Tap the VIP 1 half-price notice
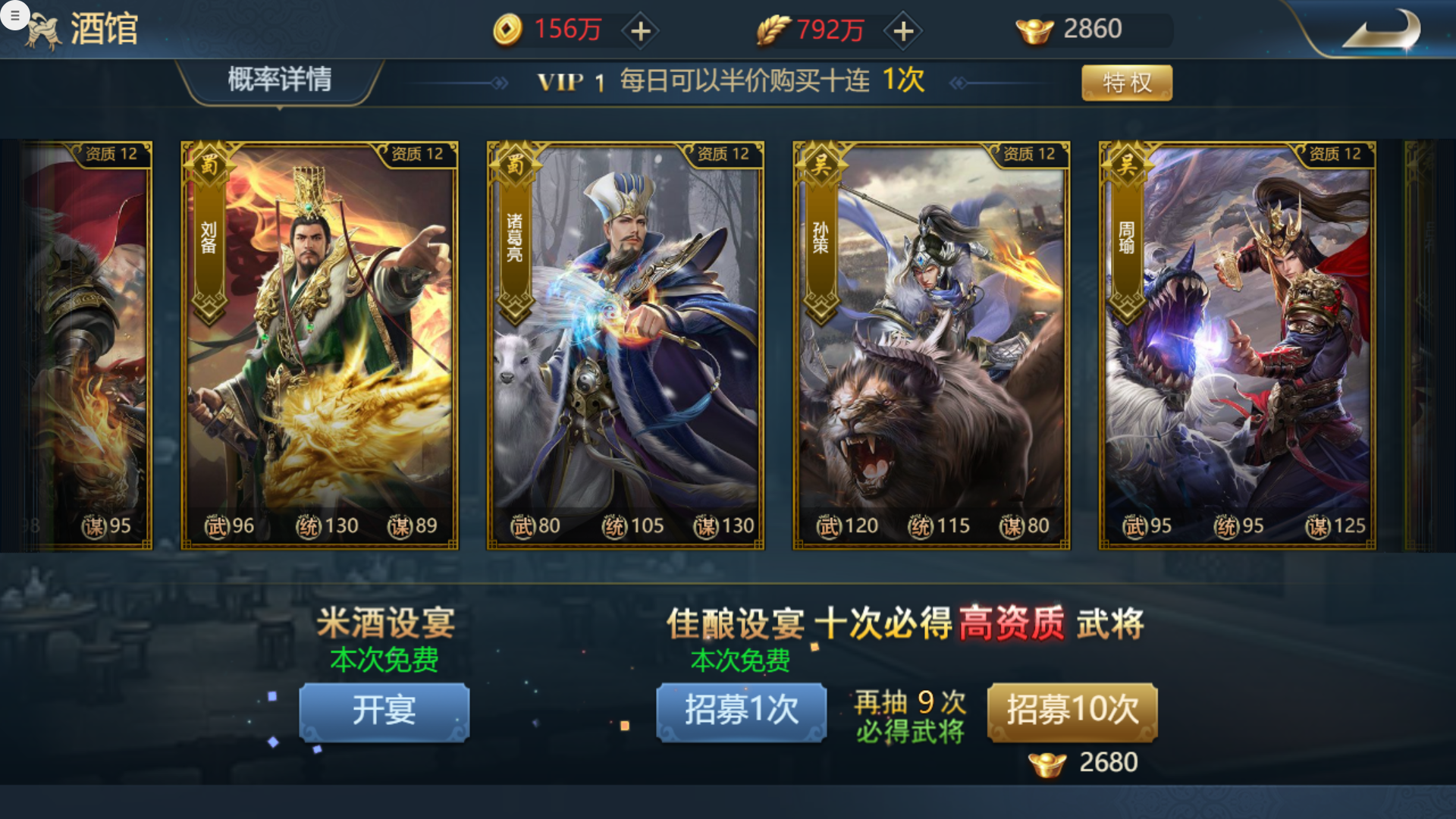The height and width of the screenshot is (819, 1456). (731, 80)
